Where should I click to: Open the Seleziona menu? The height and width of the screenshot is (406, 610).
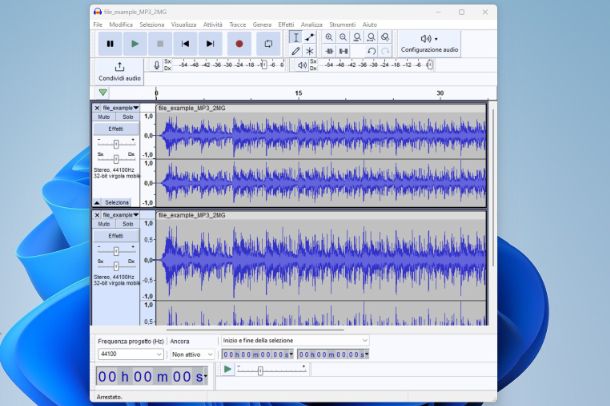(152, 24)
